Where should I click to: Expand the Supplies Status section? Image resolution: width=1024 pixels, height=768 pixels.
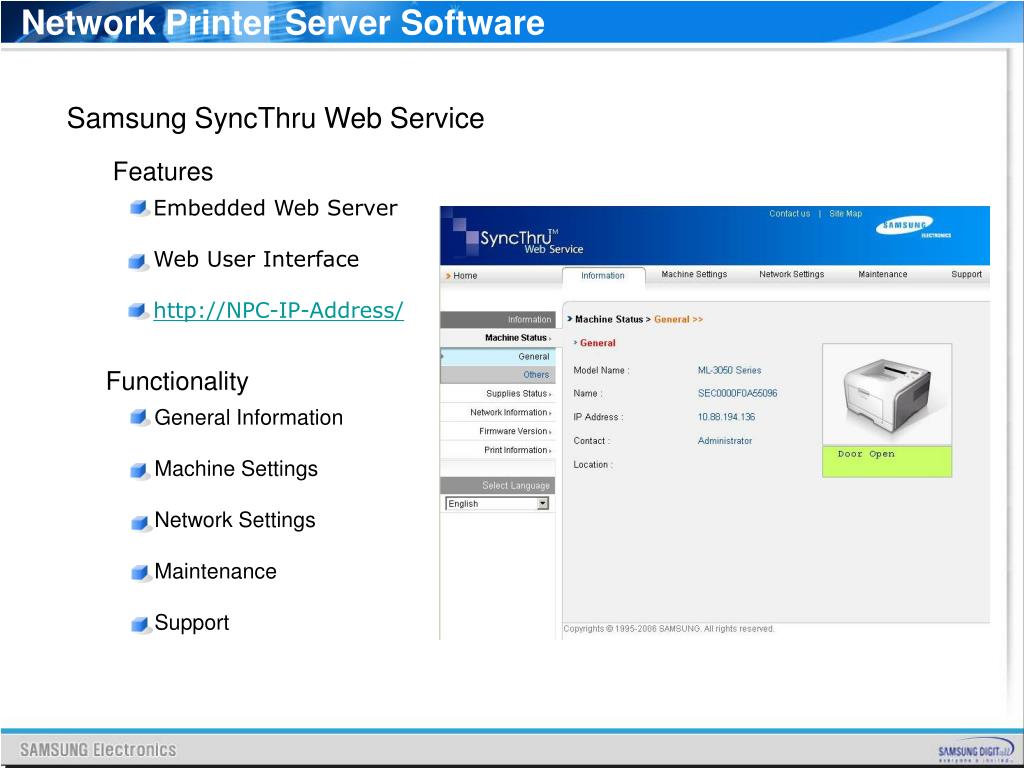(498, 394)
